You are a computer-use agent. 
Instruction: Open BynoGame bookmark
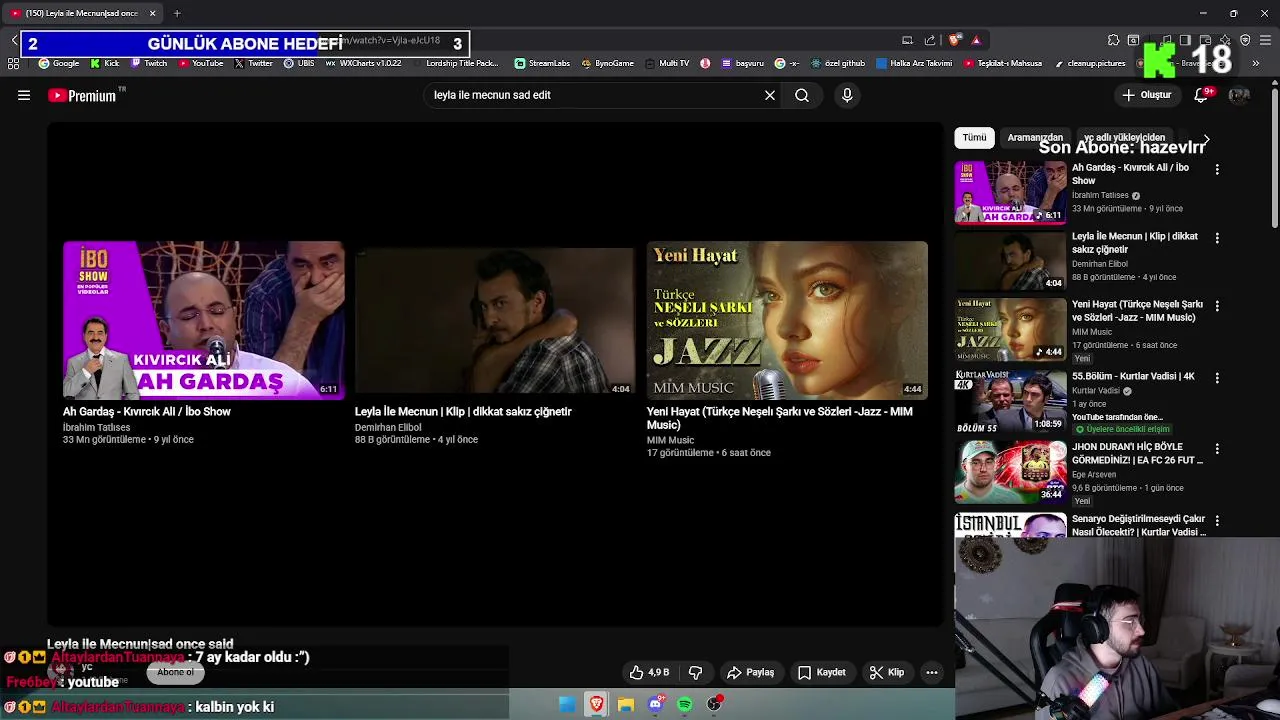click(x=607, y=63)
